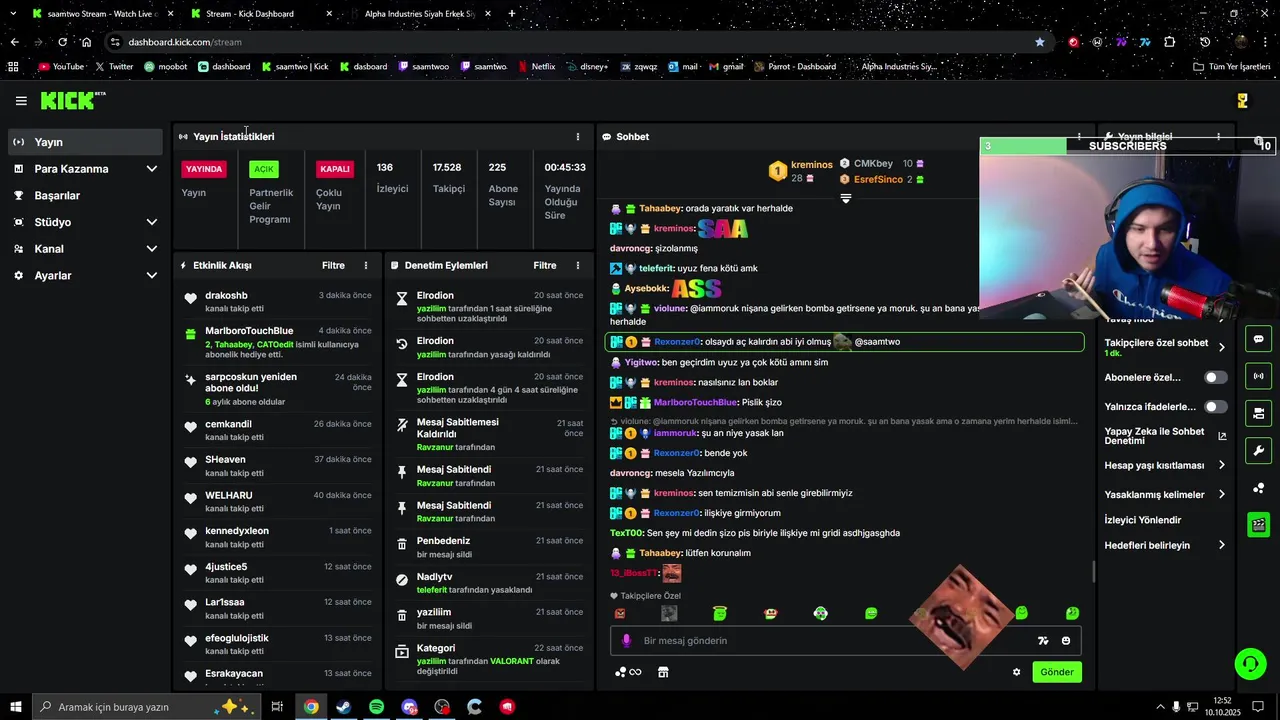Screen dimensions: 1280x720
Task: Click the broadcast signal icon in right rail
Action: point(1259,376)
